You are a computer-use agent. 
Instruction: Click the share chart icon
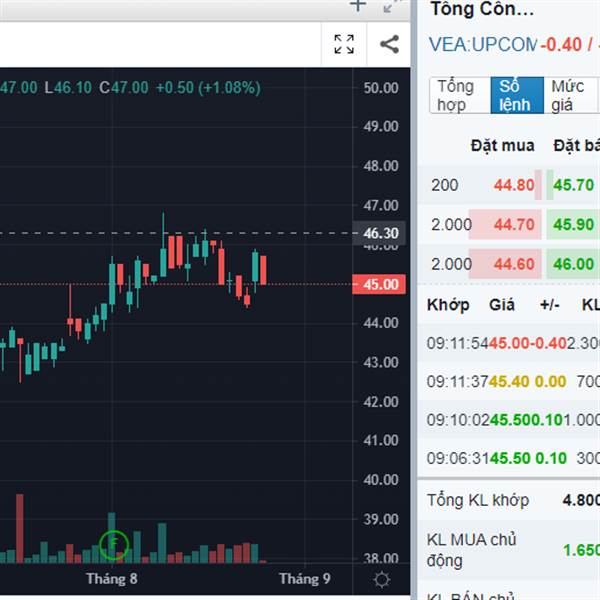[389, 44]
